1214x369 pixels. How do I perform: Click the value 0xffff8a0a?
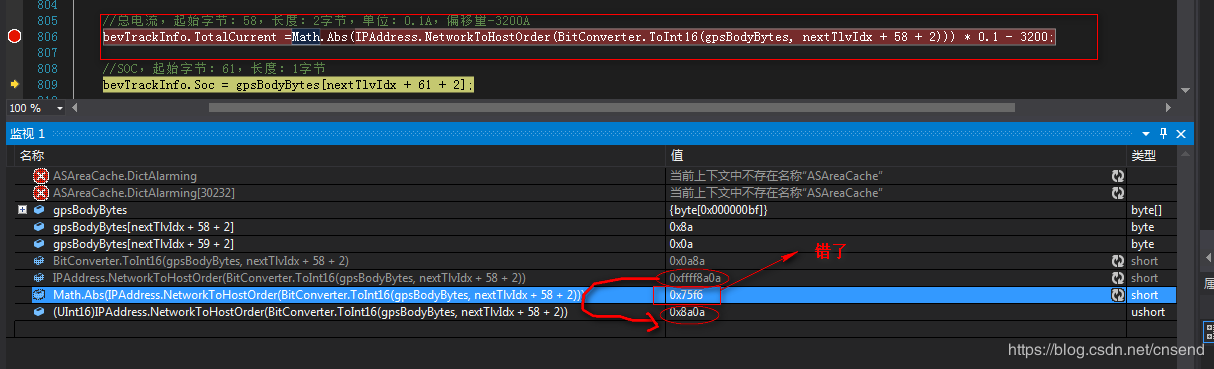695,278
